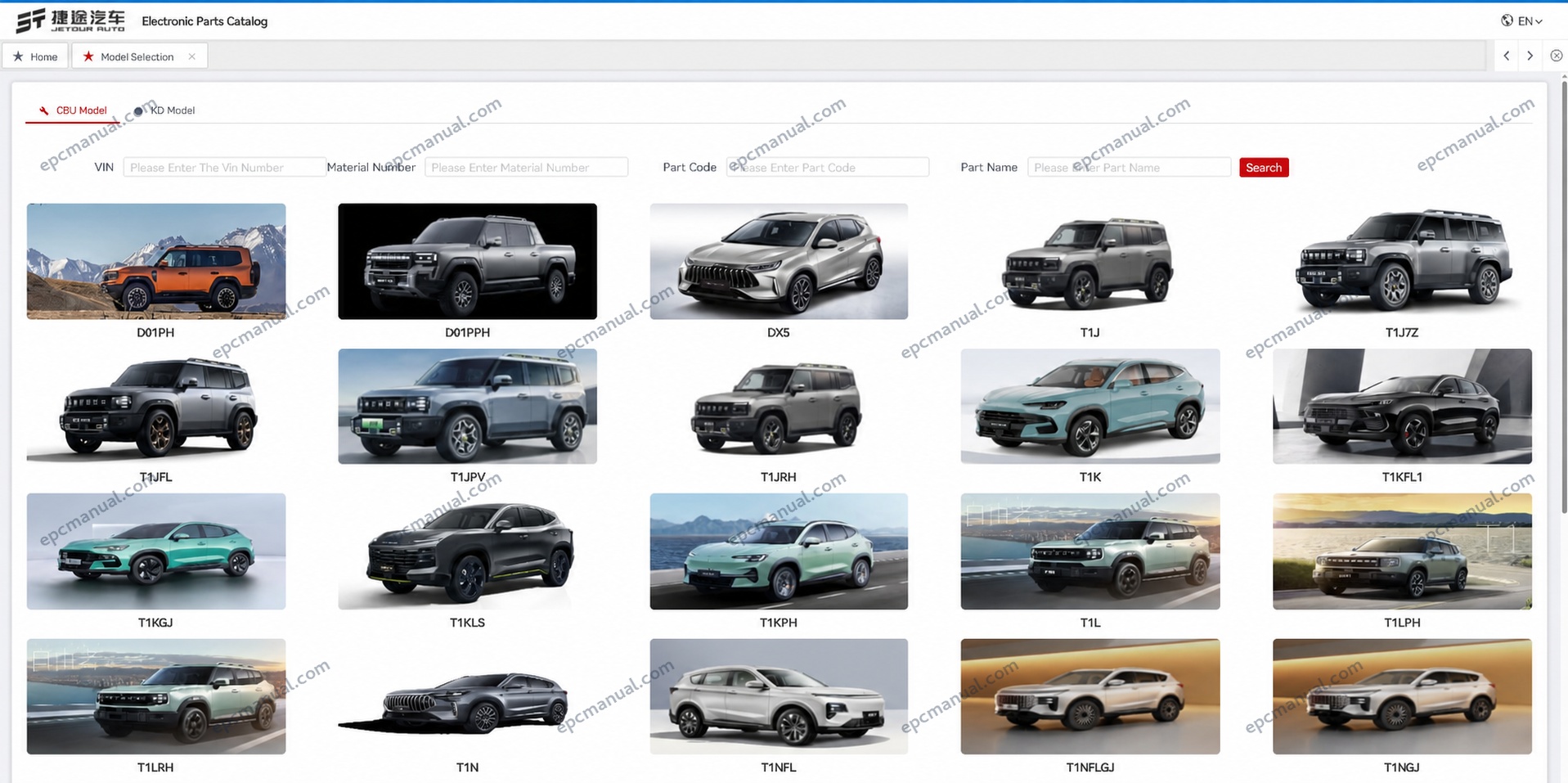Click the red Search button
1568x783 pixels.
click(1264, 168)
